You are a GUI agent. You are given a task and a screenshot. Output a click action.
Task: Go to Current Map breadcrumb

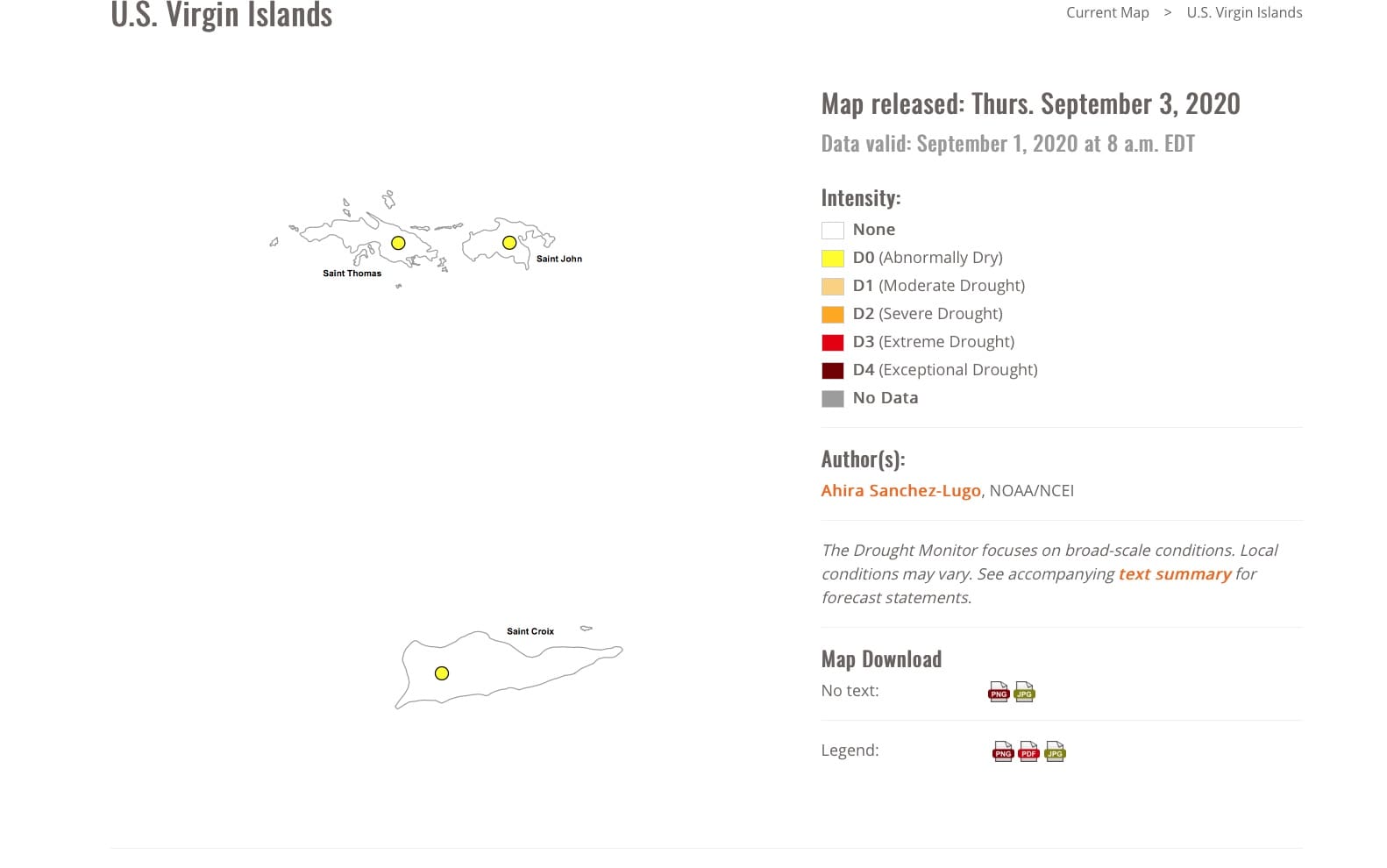click(x=1107, y=12)
